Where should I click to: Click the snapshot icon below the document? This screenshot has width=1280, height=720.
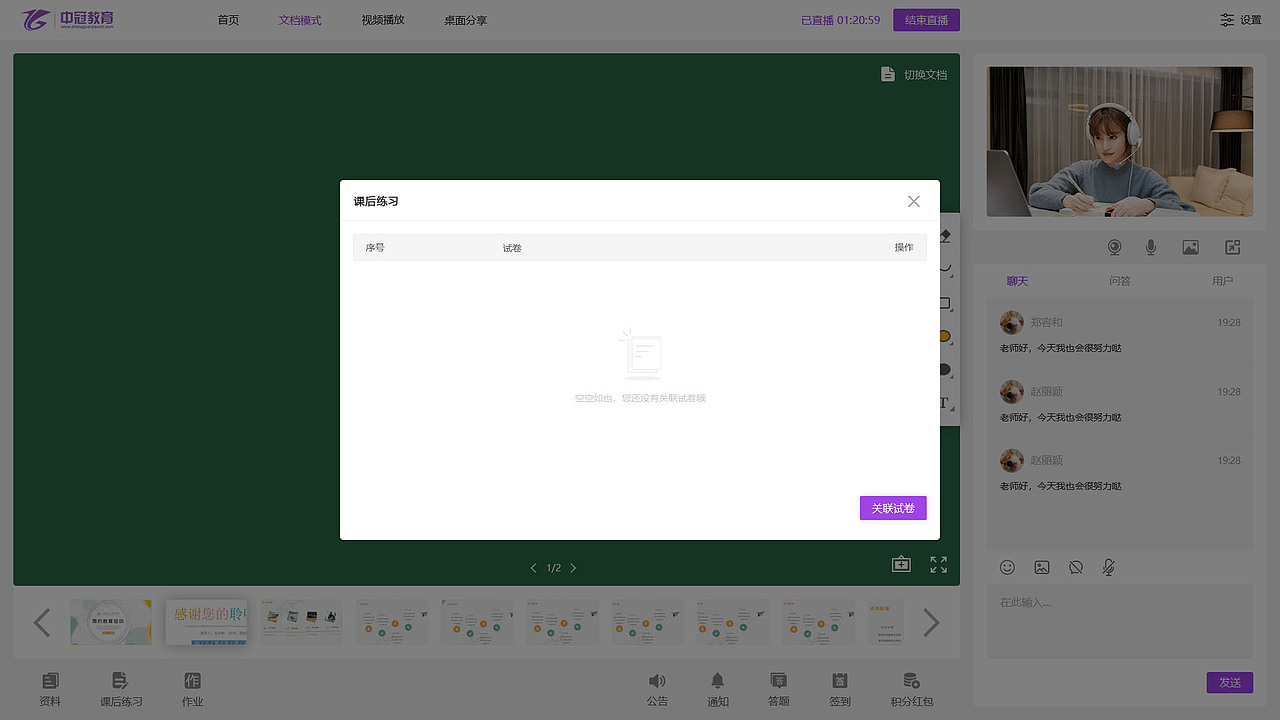point(901,563)
